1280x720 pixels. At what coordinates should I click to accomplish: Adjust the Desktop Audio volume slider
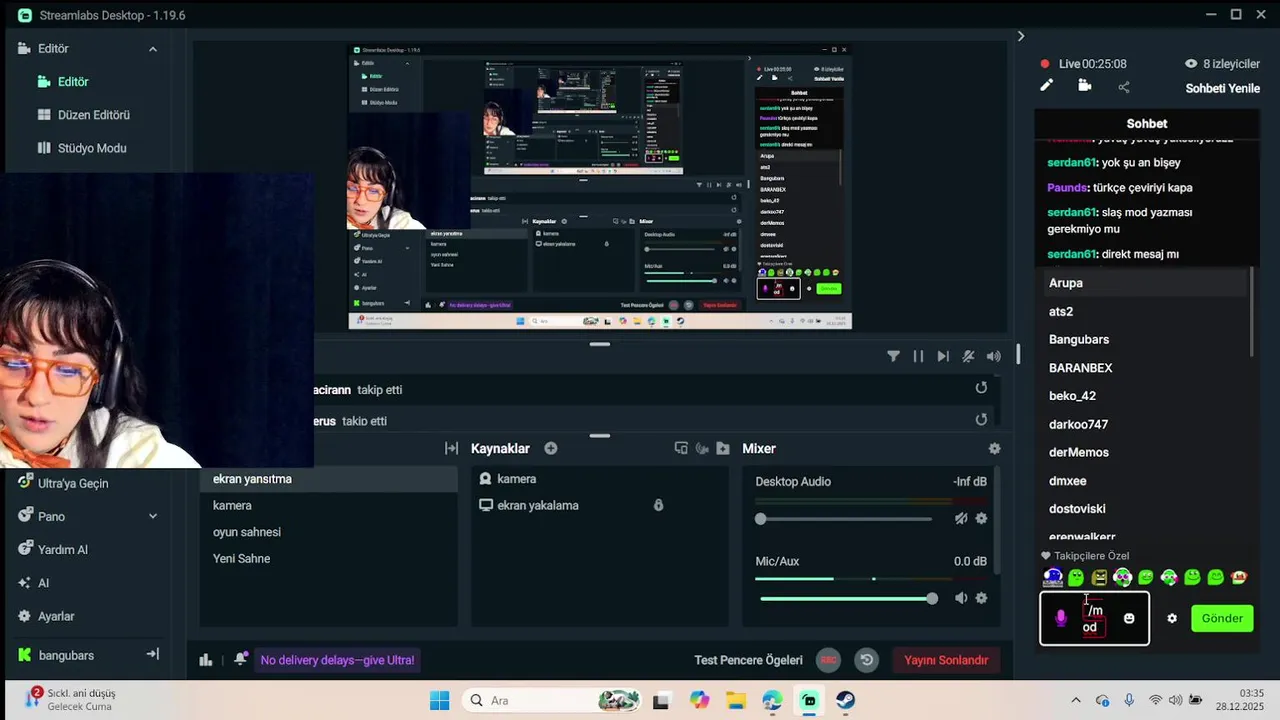coord(846,519)
